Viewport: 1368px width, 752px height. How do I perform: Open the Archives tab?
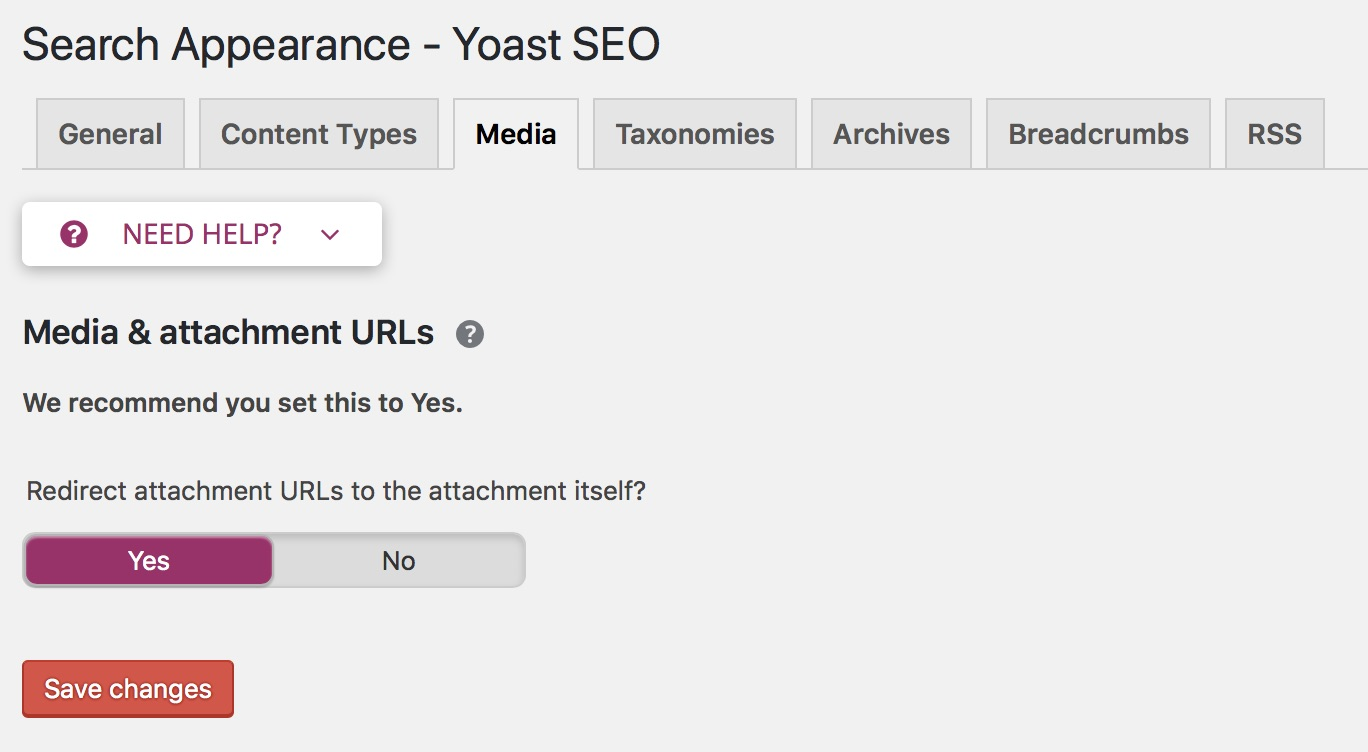(891, 134)
